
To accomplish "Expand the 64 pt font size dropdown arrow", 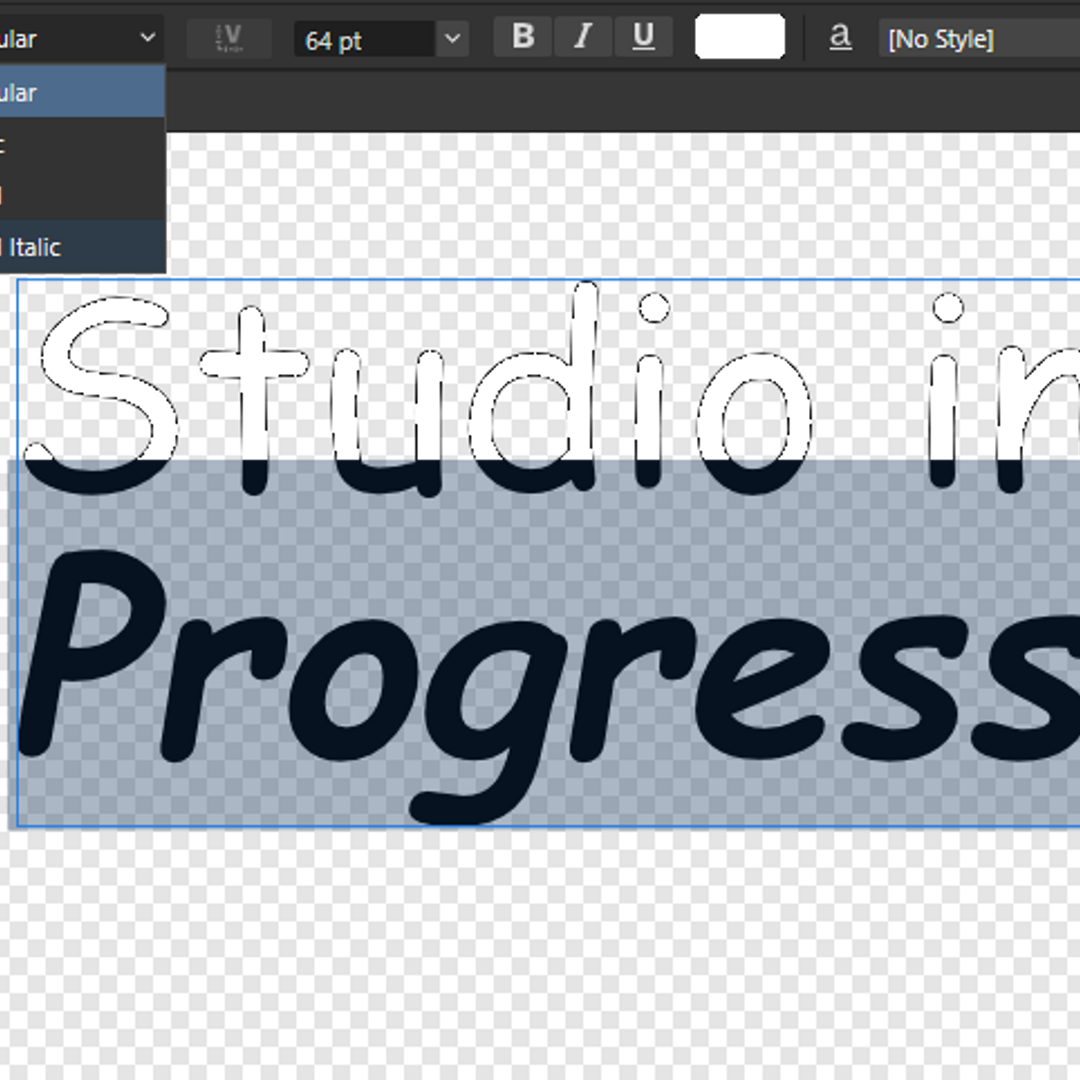I will coord(452,39).
